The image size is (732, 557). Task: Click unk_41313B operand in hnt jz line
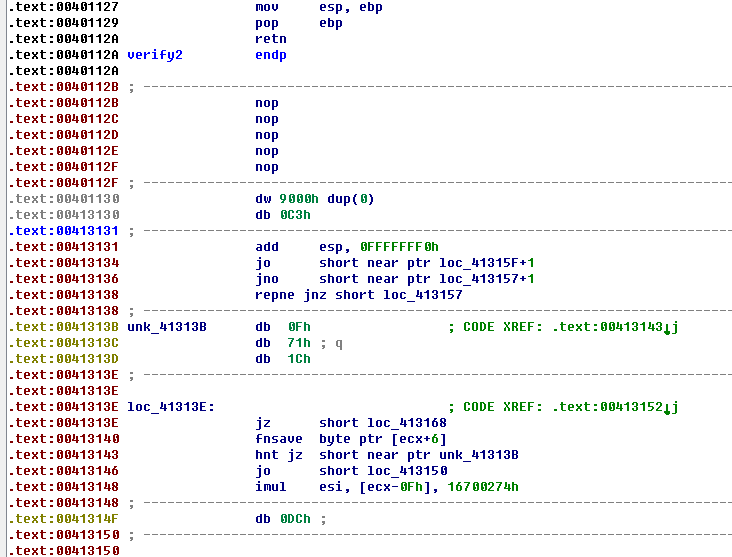point(479,455)
